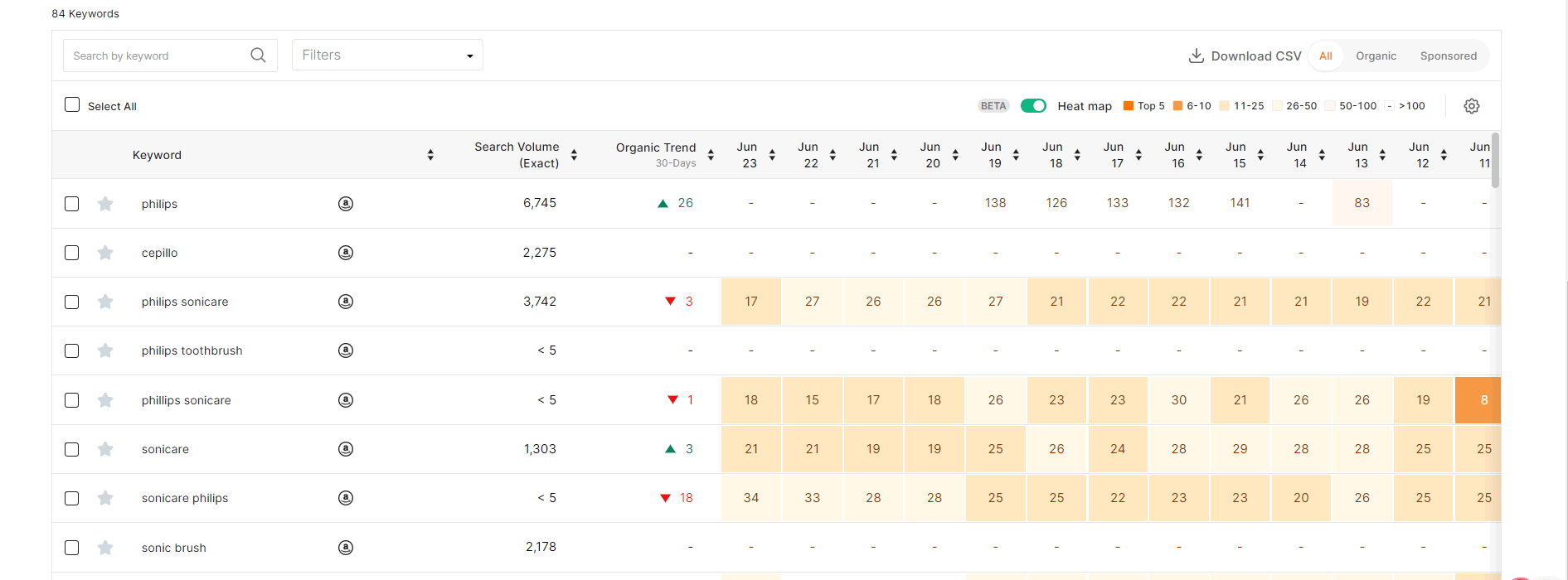Open Amazon icon for sonicare philips row

[x=346, y=498]
